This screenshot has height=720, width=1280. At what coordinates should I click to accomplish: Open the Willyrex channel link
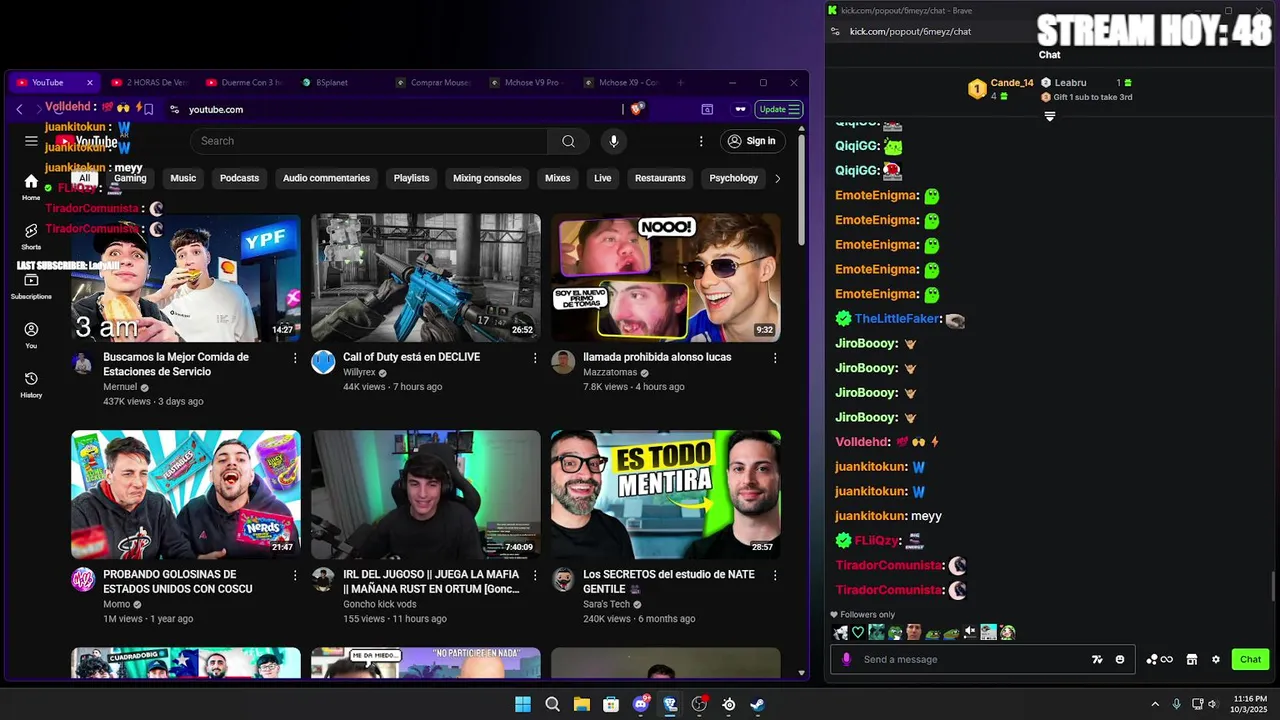tap(359, 372)
